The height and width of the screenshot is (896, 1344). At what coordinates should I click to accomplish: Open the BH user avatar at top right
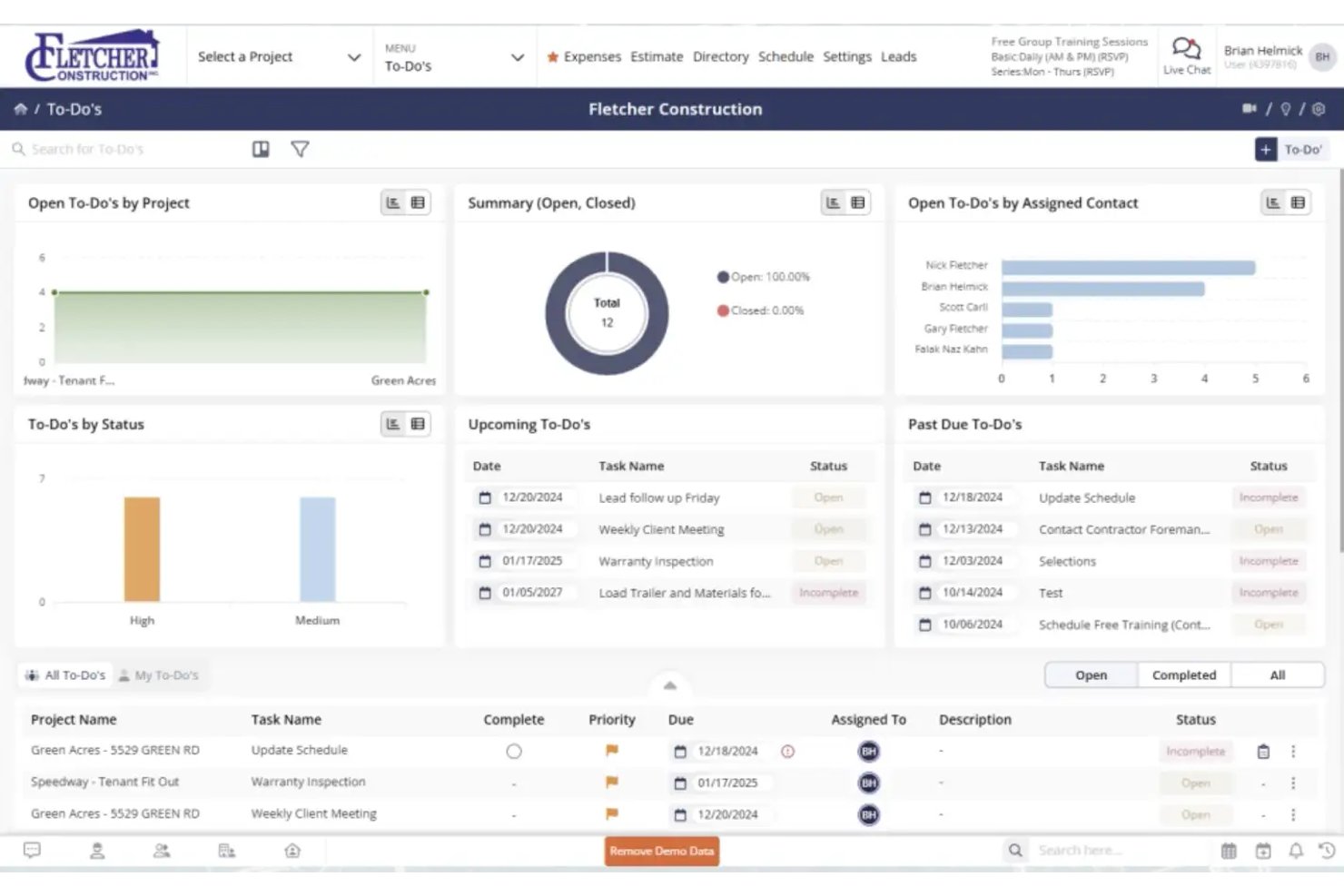(1322, 56)
